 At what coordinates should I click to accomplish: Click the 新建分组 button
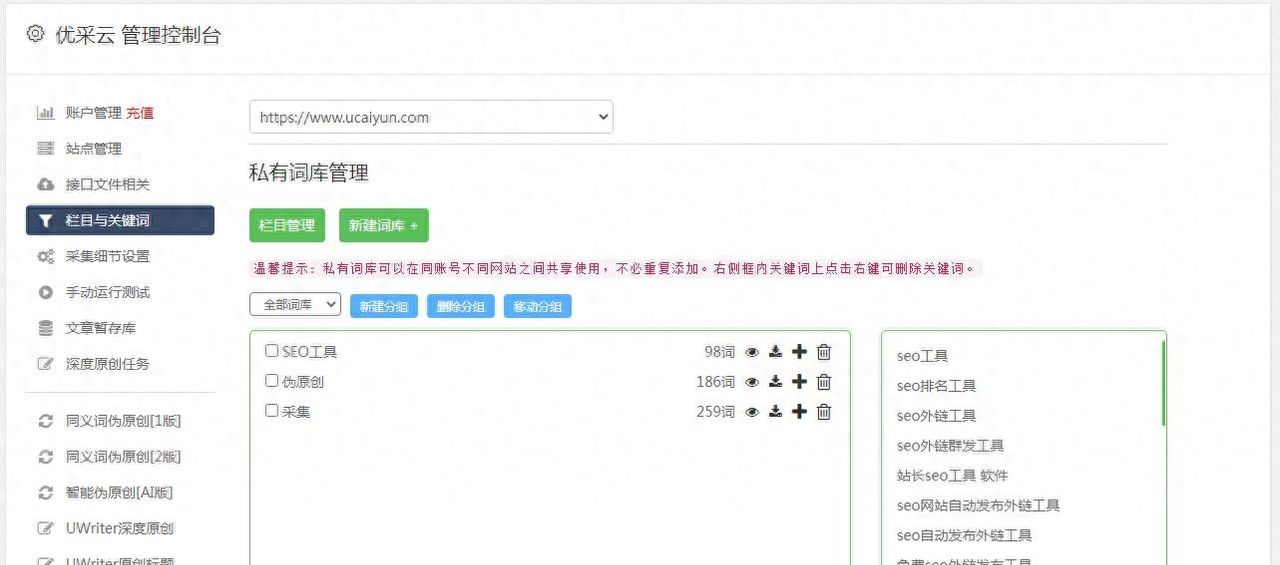coord(384,306)
